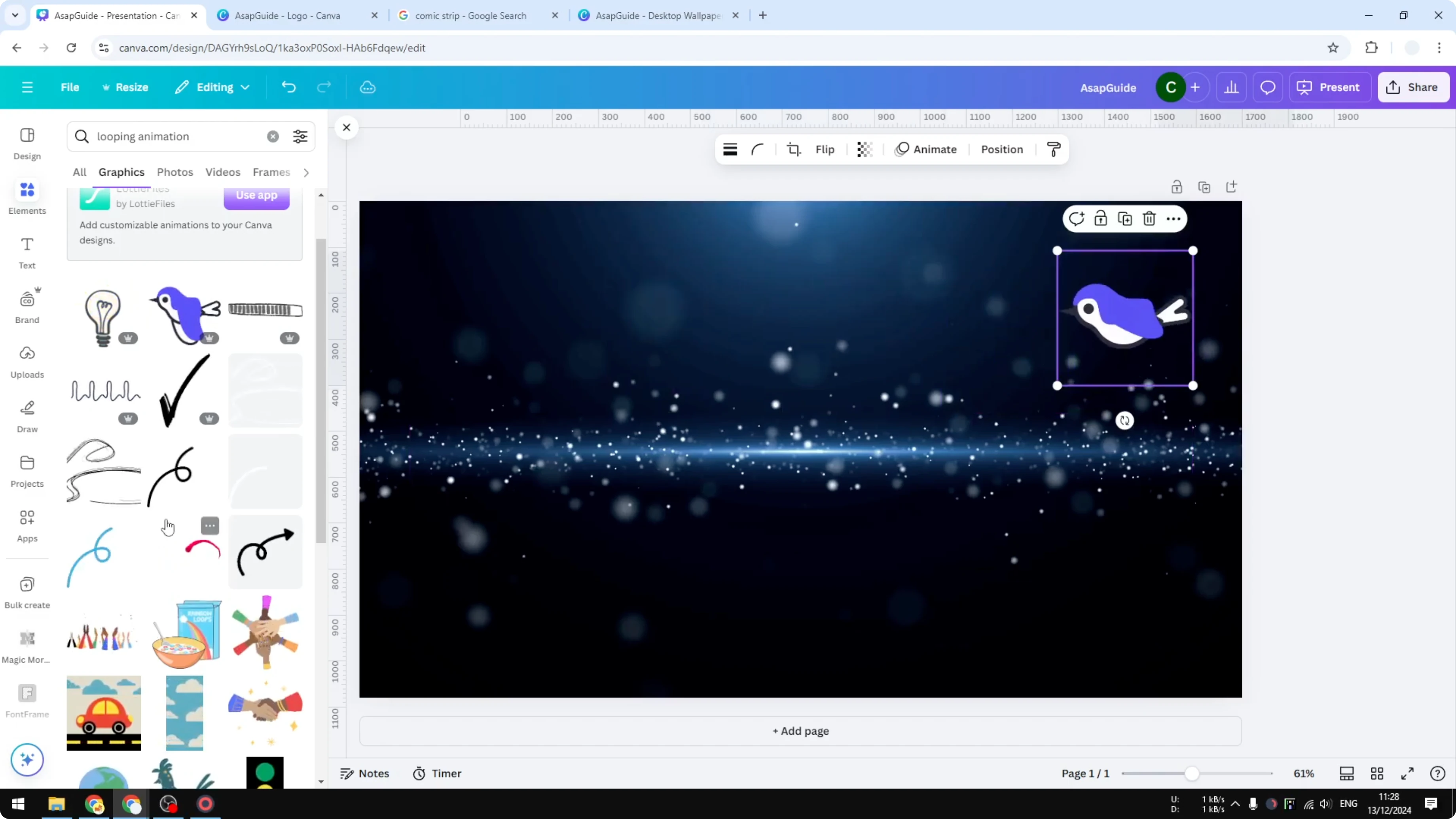Delete the selected bird element
The height and width of the screenshot is (819, 1456).
(1149, 218)
